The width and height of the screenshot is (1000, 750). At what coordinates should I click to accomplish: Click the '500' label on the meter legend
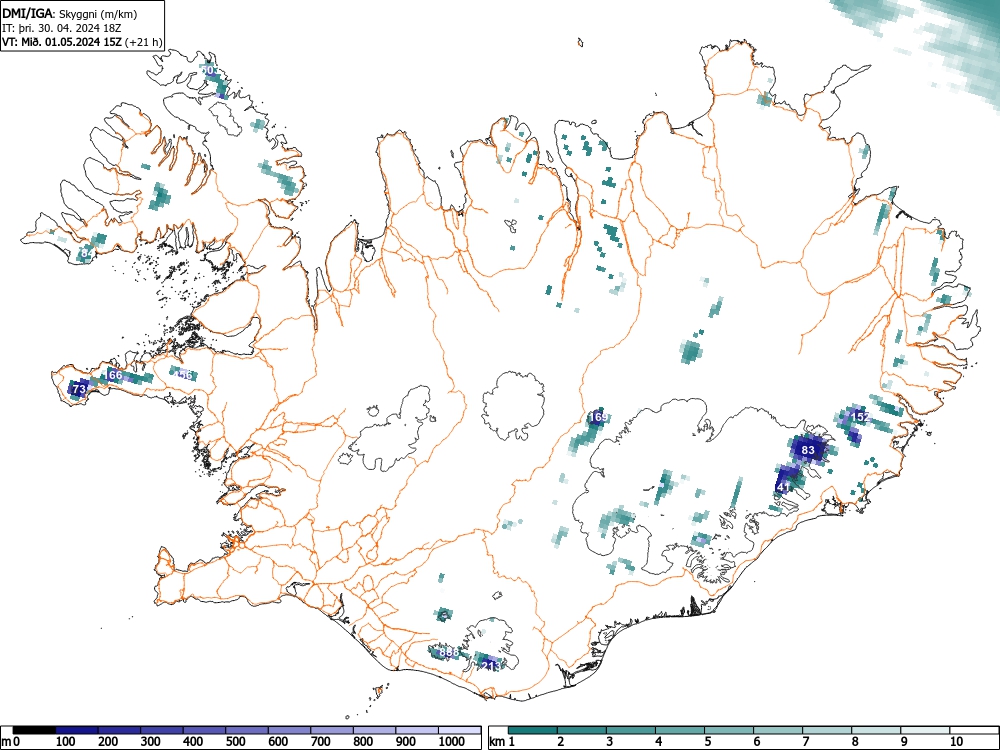point(236,742)
